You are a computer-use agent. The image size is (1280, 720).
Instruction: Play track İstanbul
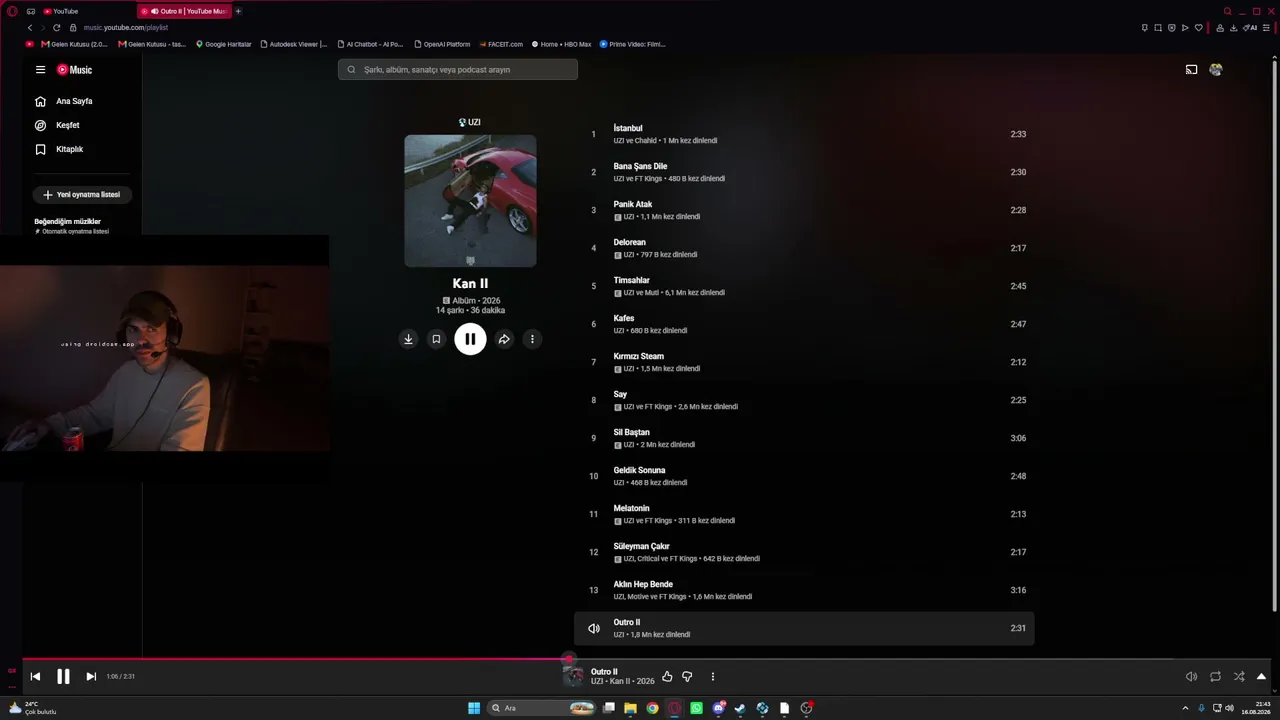[x=804, y=134]
